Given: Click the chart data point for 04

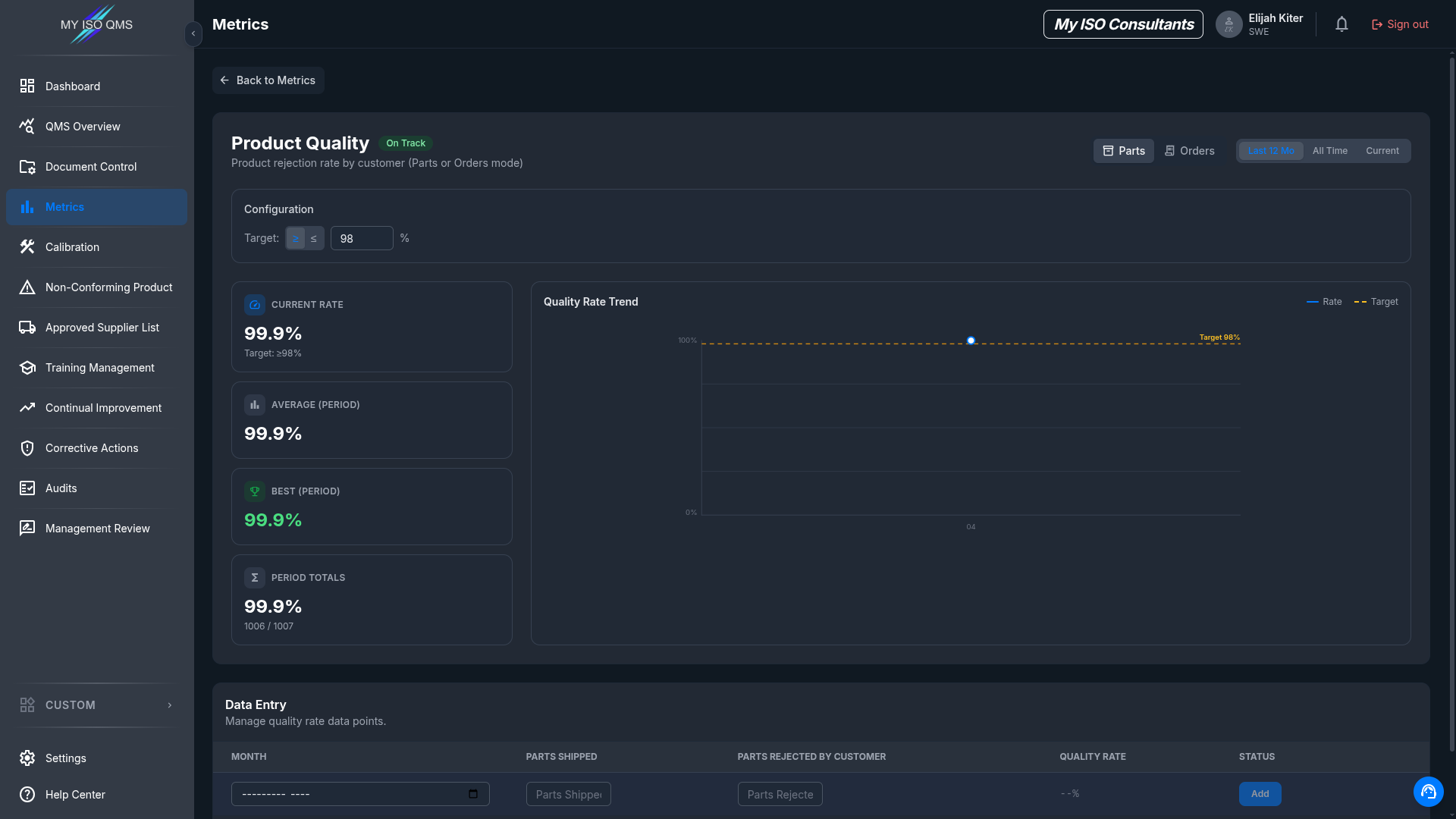Looking at the screenshot, I should 971,340.
